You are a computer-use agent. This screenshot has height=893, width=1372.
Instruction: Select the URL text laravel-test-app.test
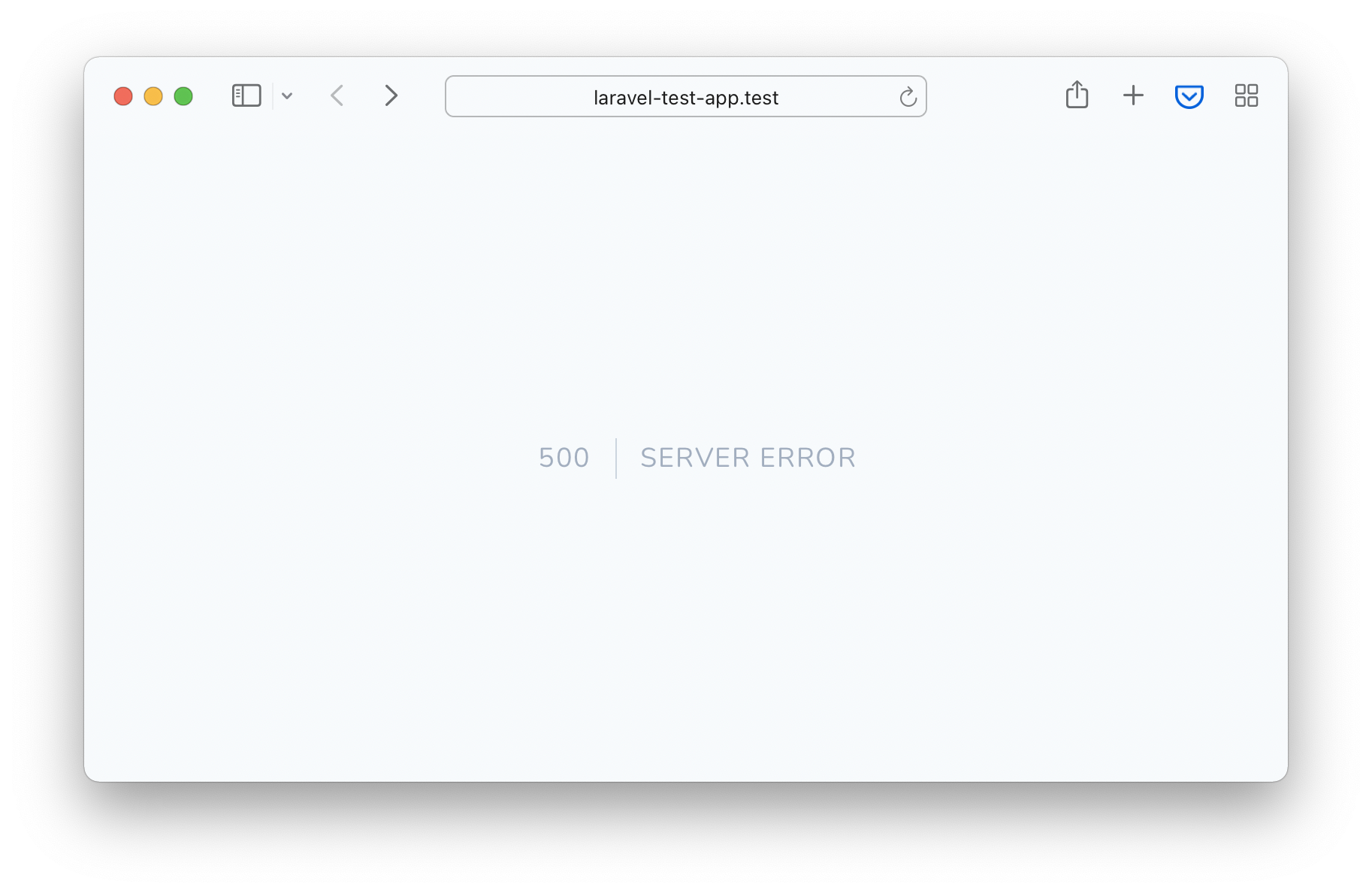point(684,96)
